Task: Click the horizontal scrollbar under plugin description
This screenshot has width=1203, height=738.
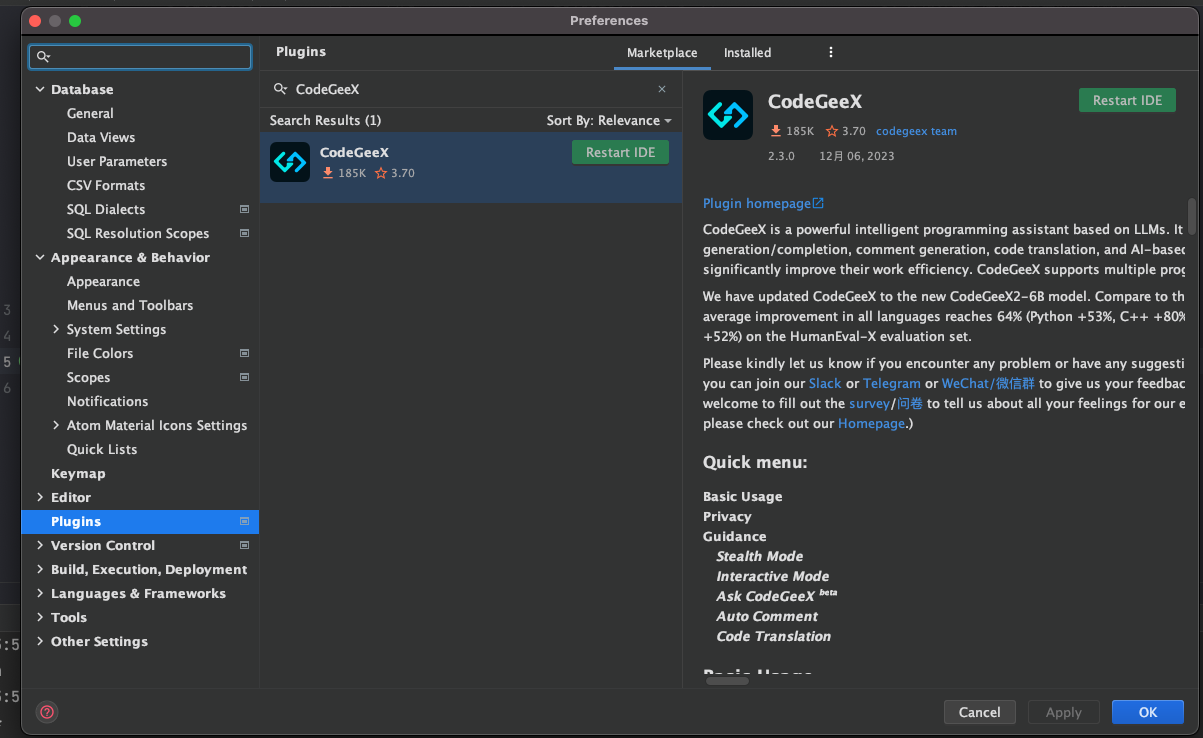Action: [x=727, y=680]
